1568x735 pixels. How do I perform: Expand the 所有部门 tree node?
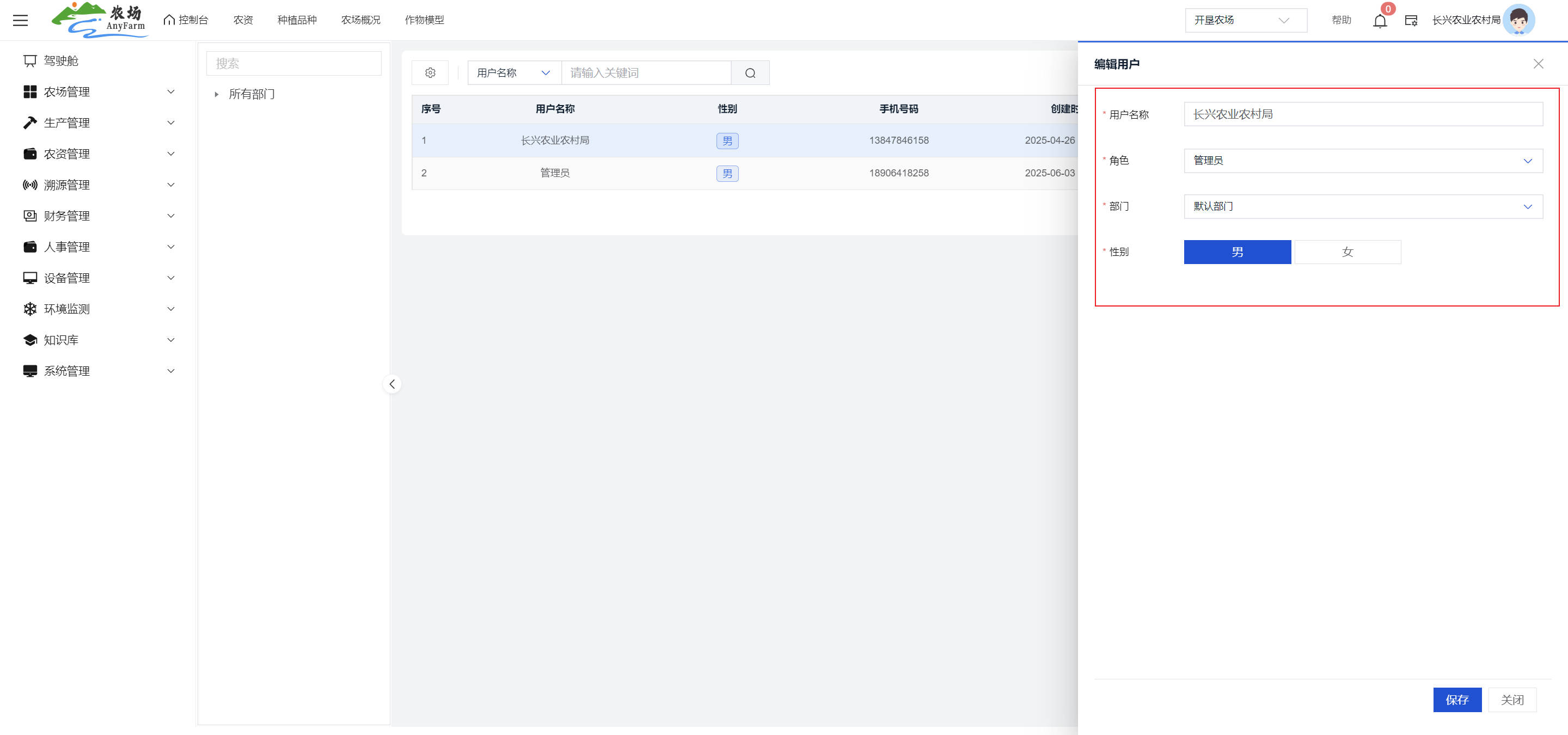216,94
